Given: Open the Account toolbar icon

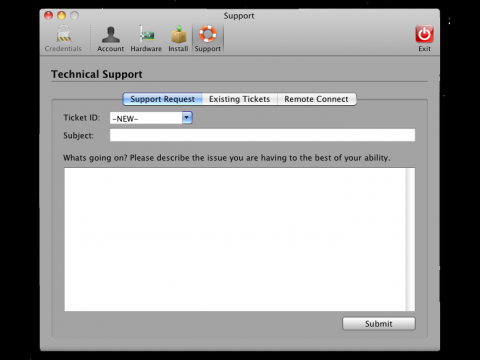Looking at the screenshot, I should click(111, 34).
